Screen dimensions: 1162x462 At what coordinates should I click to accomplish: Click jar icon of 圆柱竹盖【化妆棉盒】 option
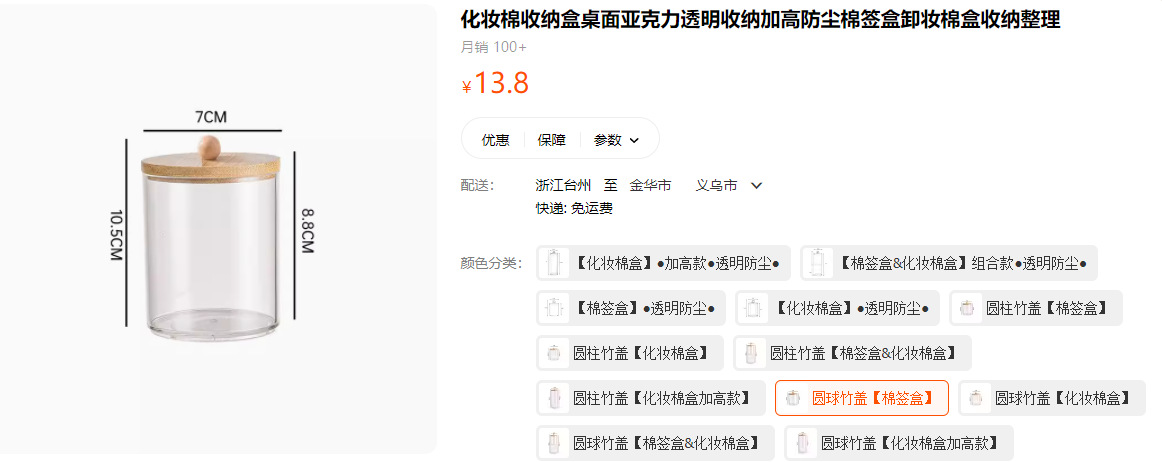coord(554,353)
